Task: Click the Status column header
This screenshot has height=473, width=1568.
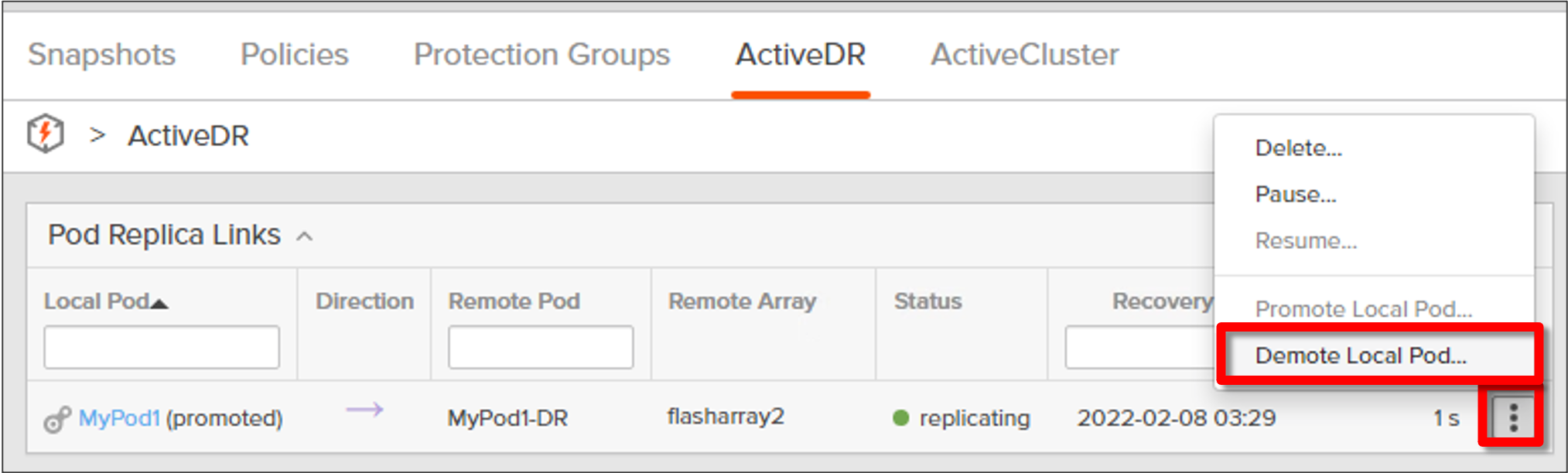Action: click(x=927, y=301)
